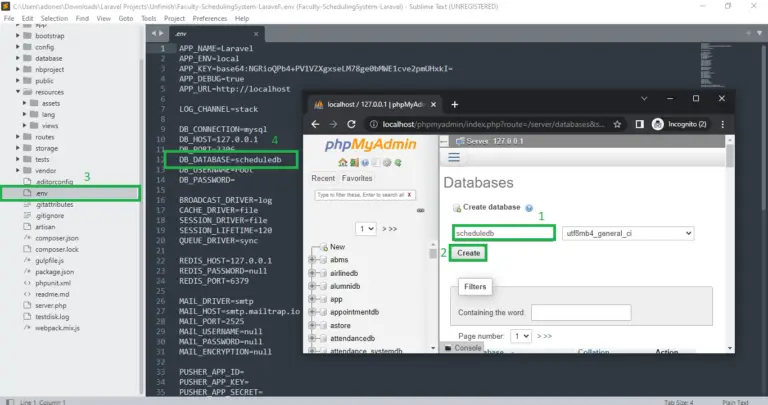Close the .env tab in Sublime
This screenshot has height=405, width=768.
[x=256, y=34]
